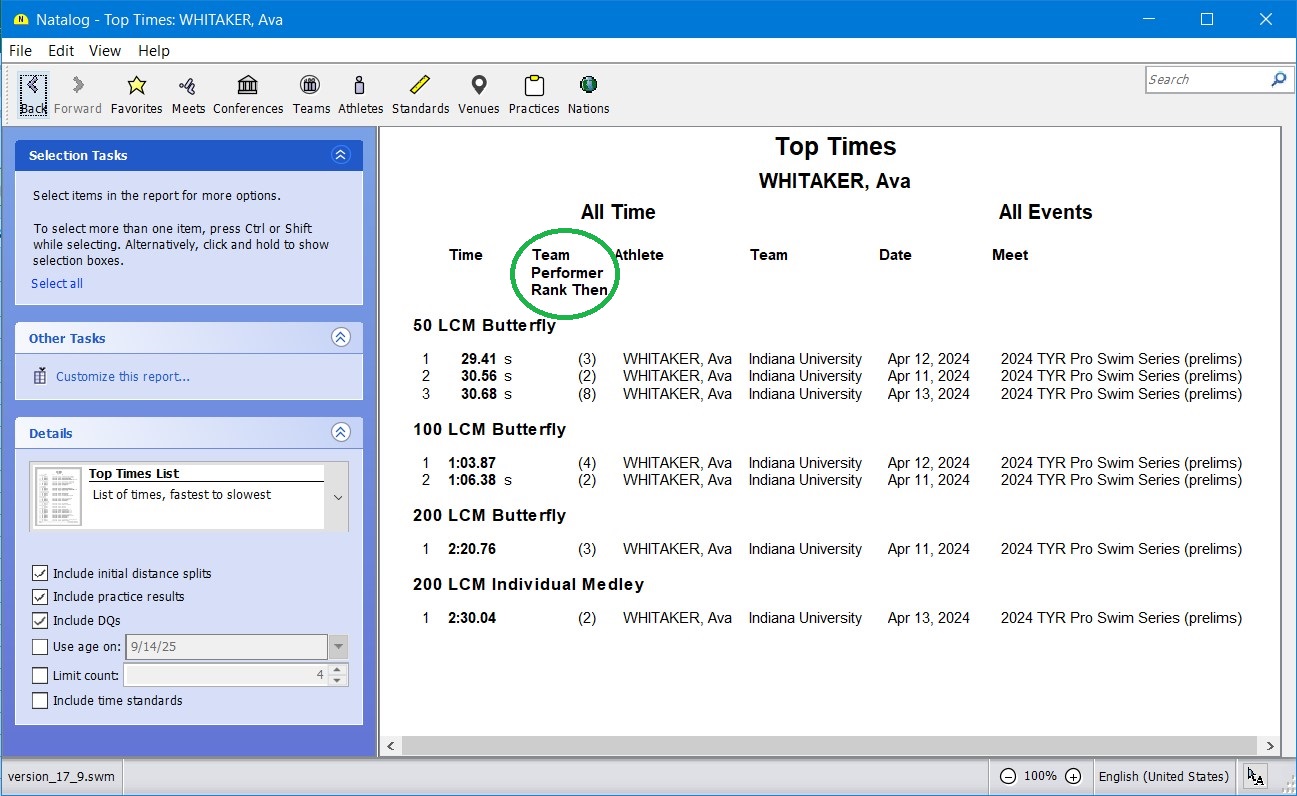Click the Back navigation arrow icon
Viewport: 1297px width, 796px height.
[x=33, y=86]
